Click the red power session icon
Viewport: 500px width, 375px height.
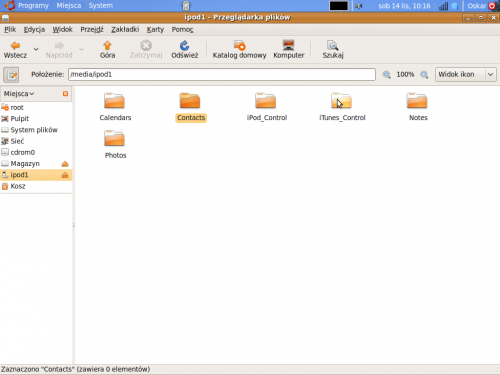tap(492, 6)
